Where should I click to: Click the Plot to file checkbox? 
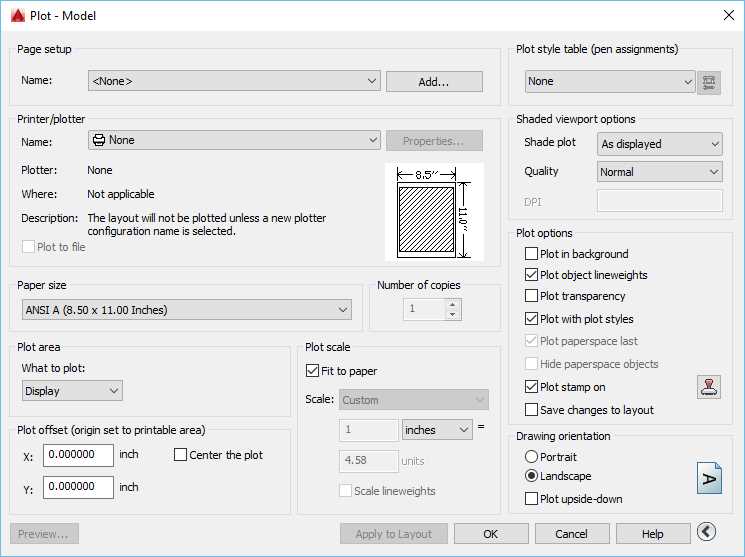29,247
